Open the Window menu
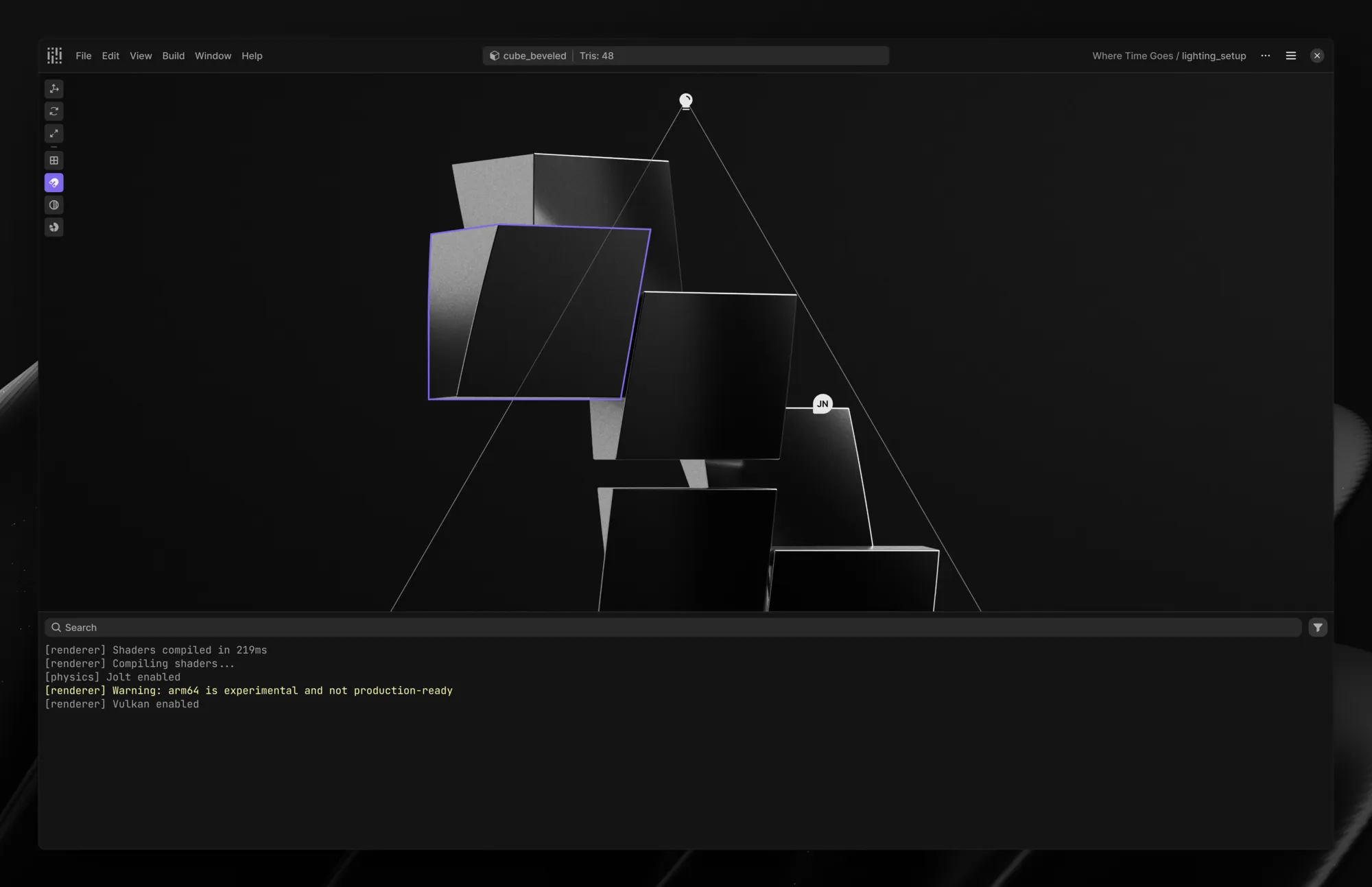This screenshot has width=1372, height=887. click(213, 56)
